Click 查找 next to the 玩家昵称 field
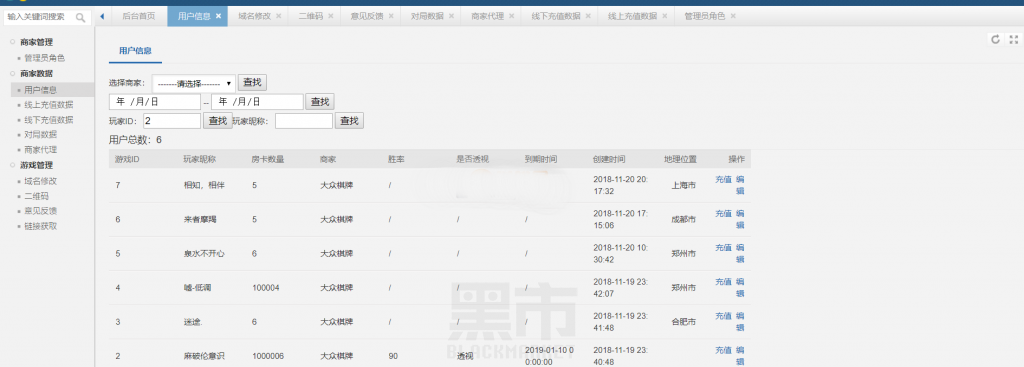 [x=349, y=121]
